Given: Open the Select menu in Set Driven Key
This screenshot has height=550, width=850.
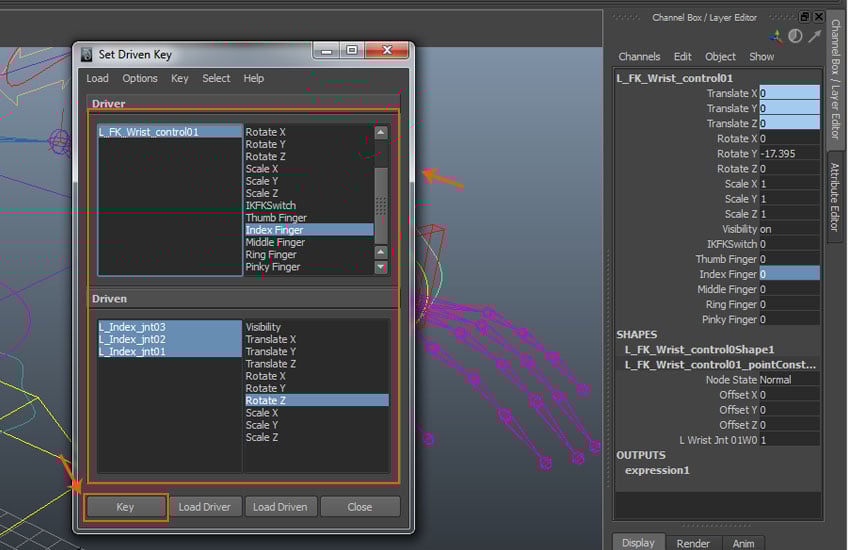Looking at the screenshot, I should pyautogui.click(x=216, y=79).
